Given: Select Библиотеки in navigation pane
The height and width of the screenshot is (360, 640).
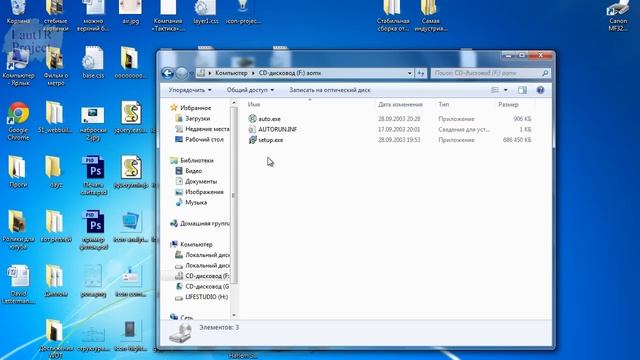Looking at the screenshot, I should (x=197, y=160).
